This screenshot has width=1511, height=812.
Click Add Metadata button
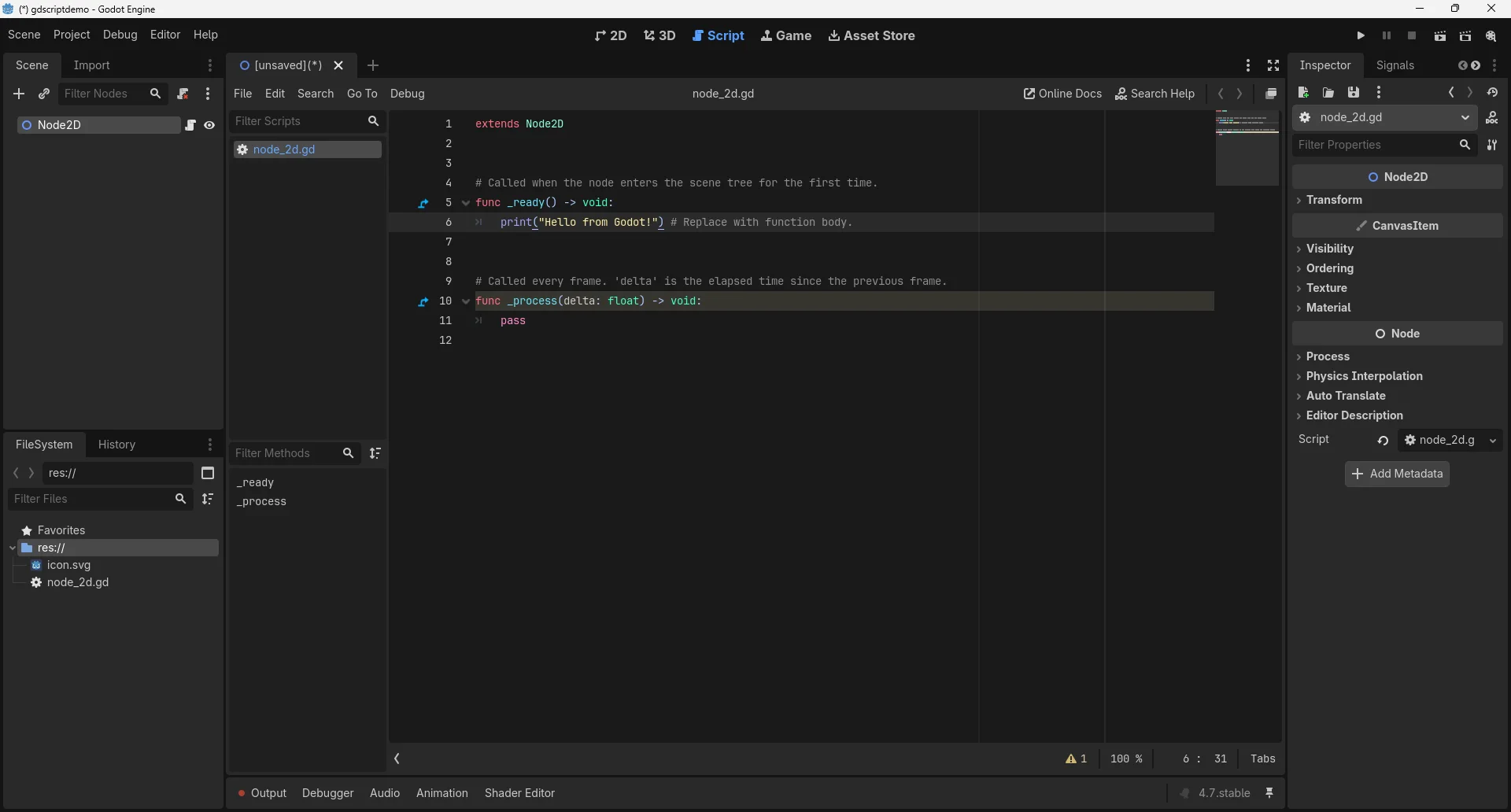(x=1397, y=474)
